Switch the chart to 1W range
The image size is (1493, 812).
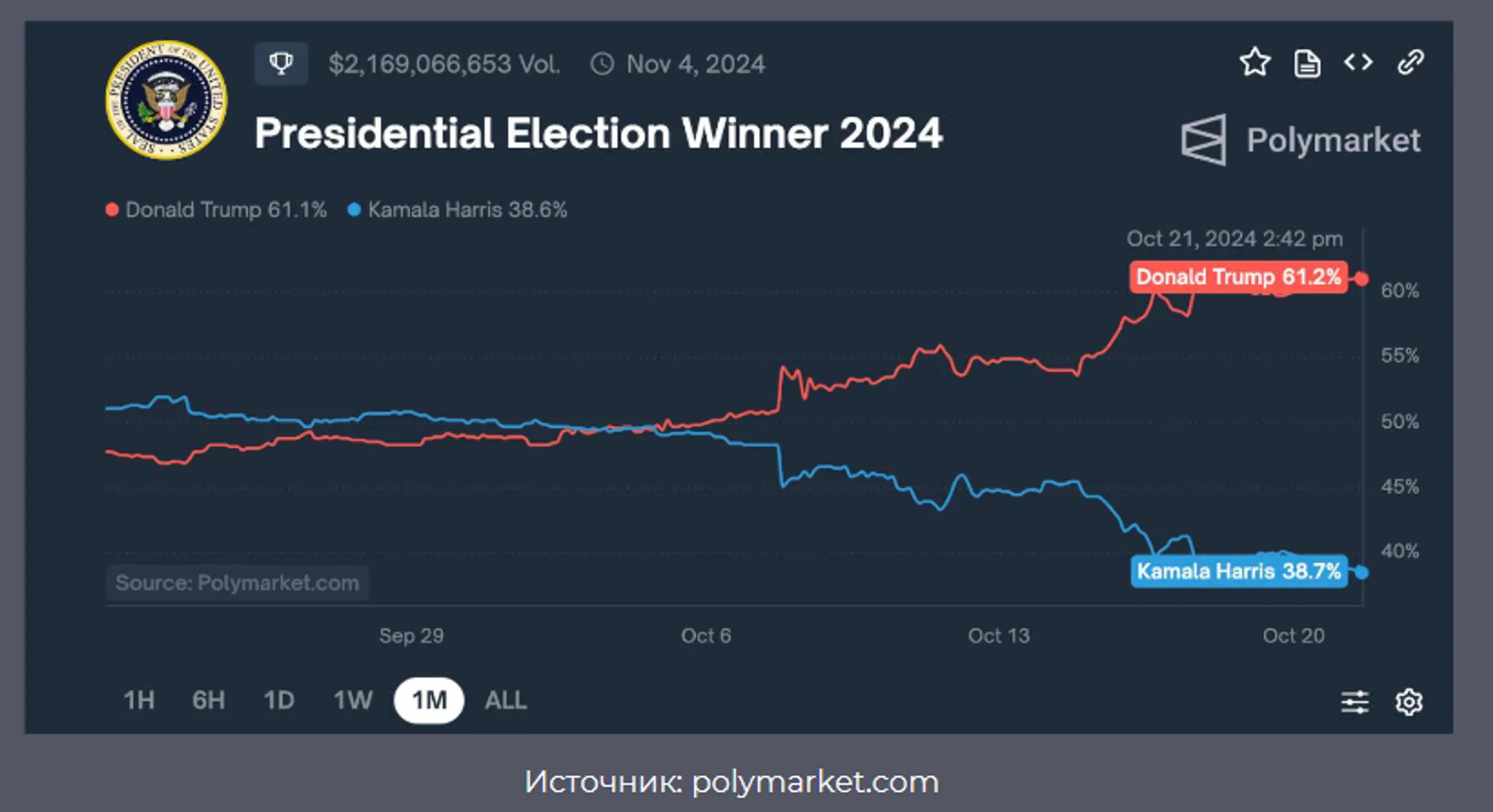[353, 701]
